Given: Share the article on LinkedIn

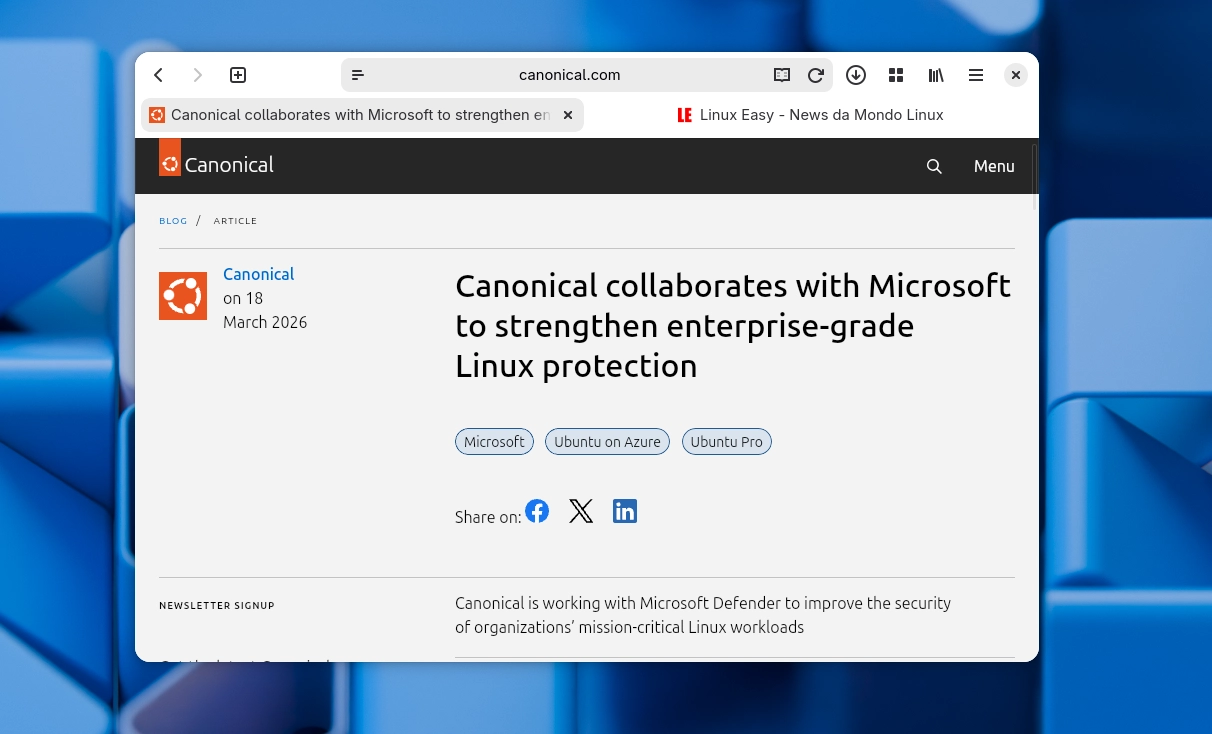Looking at the screenshot, I should click(x=625, y=511).
